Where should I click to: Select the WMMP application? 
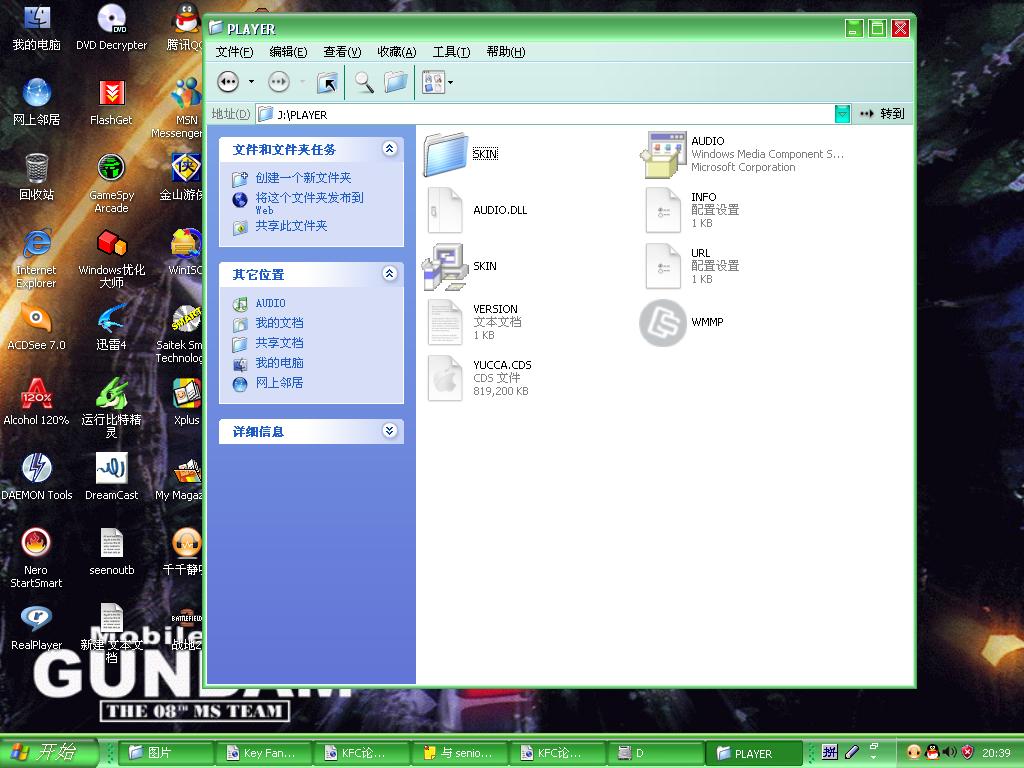682,322
